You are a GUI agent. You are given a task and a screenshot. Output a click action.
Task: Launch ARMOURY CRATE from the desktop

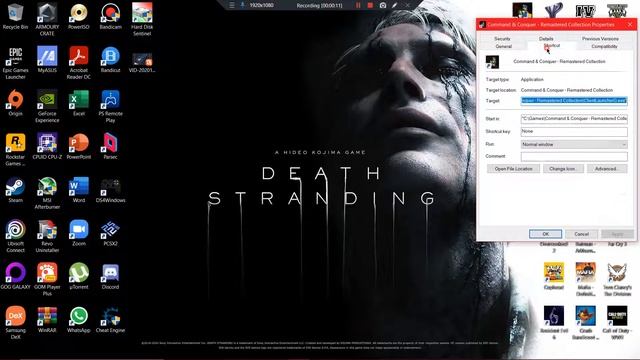[x=47, y=19]
